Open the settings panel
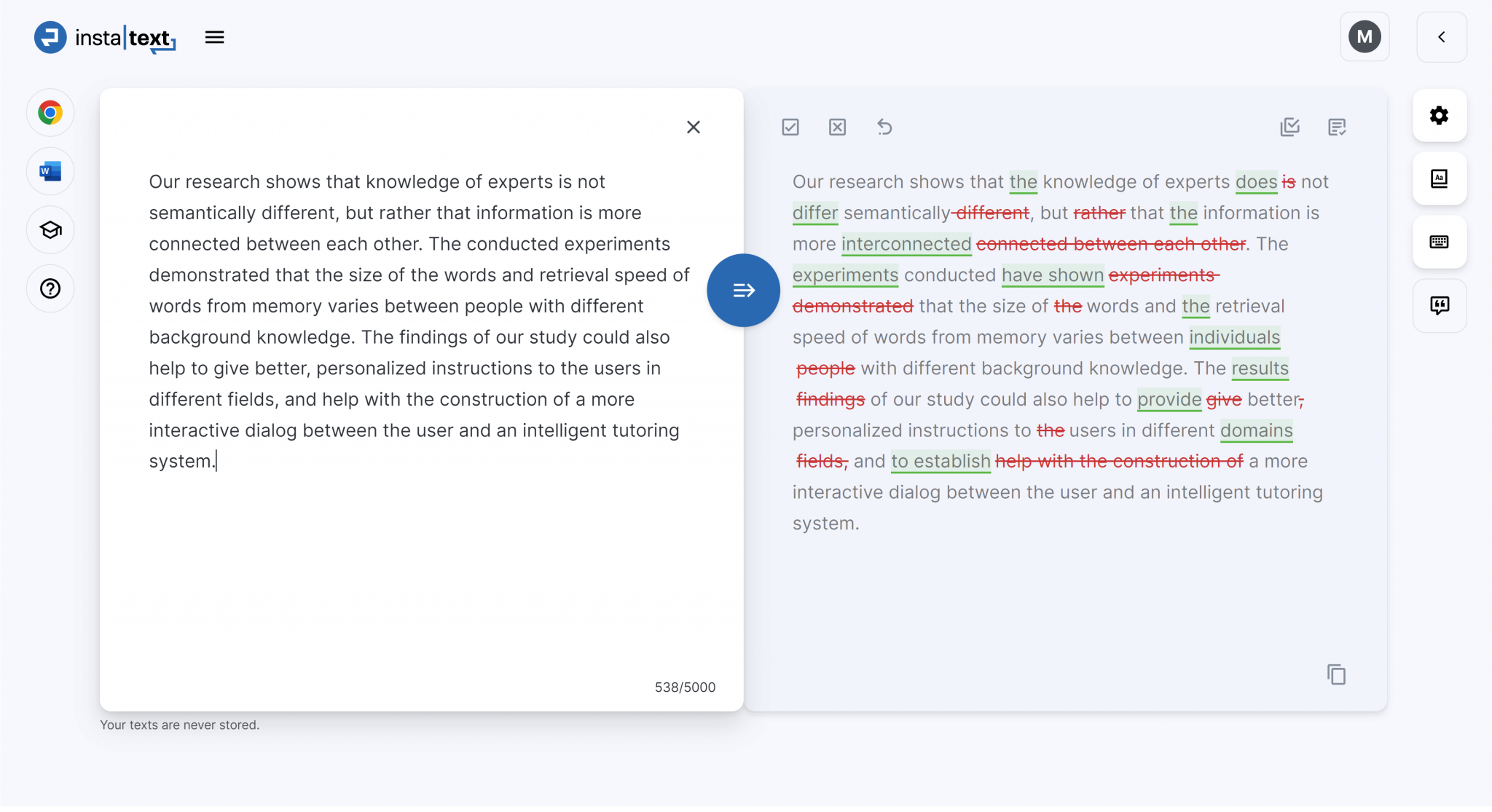The height and width of the screenshot is (812, 1492). pyautogui.click(x=1439, y=116)
